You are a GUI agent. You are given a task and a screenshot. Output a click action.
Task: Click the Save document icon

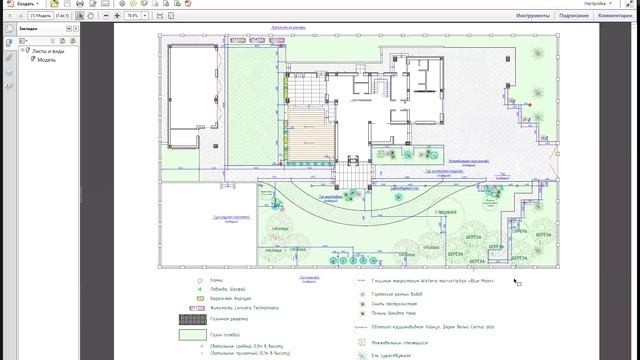(67, 4)
